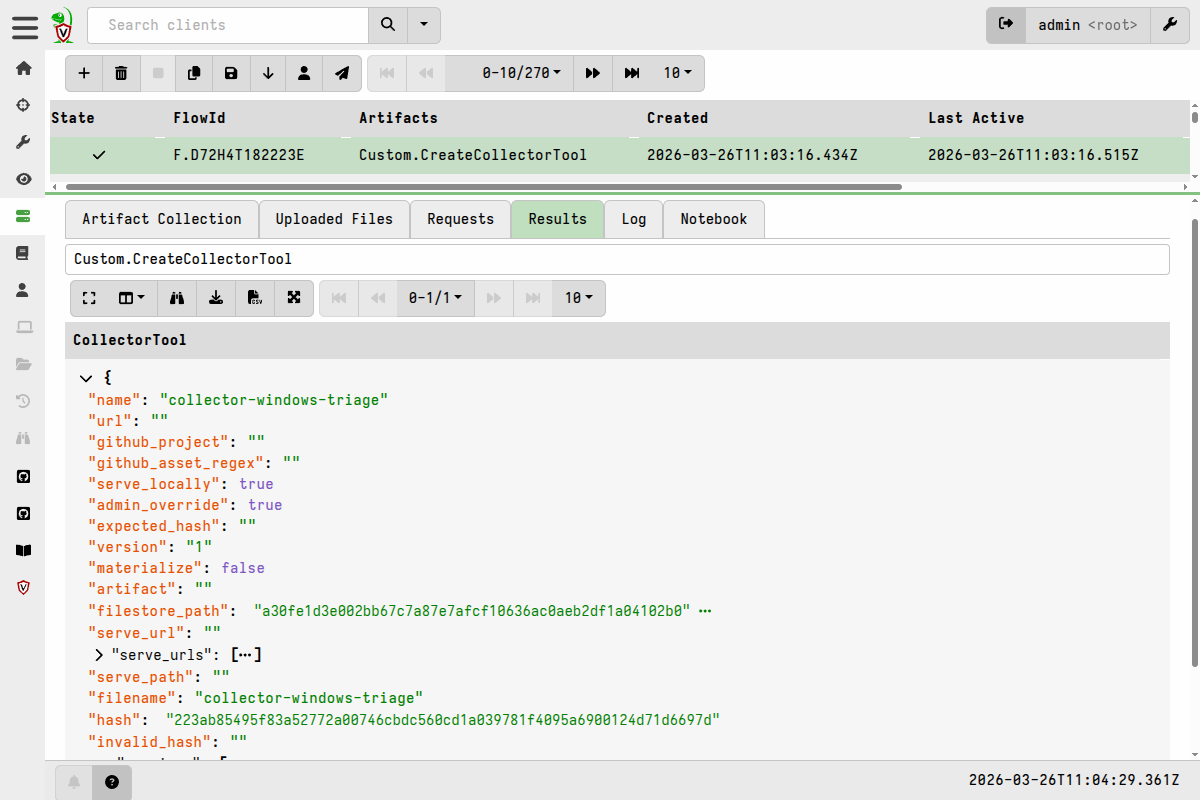This screenshot has width=1200, height=800.
Task: Open the search clients options dropdown
Action: [424, 25]
